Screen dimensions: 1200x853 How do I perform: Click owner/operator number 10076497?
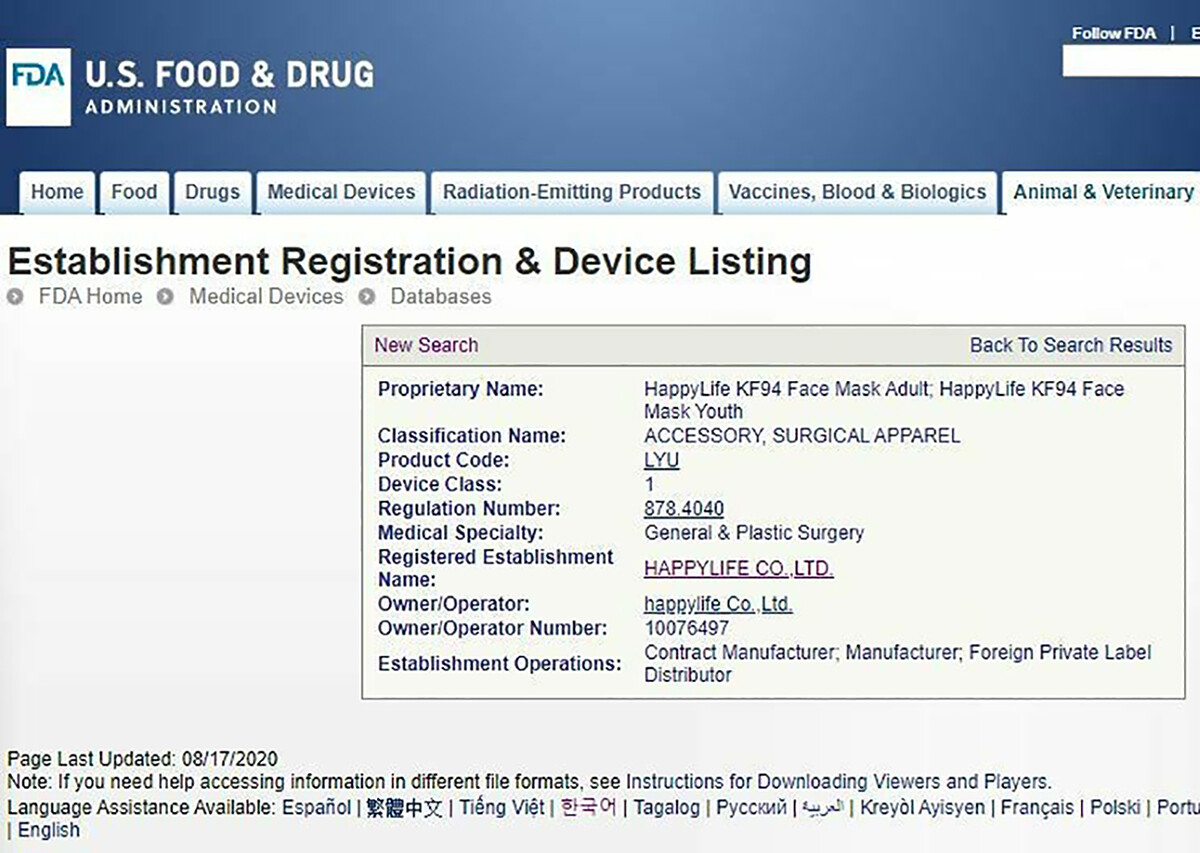(x=687, y=629)
